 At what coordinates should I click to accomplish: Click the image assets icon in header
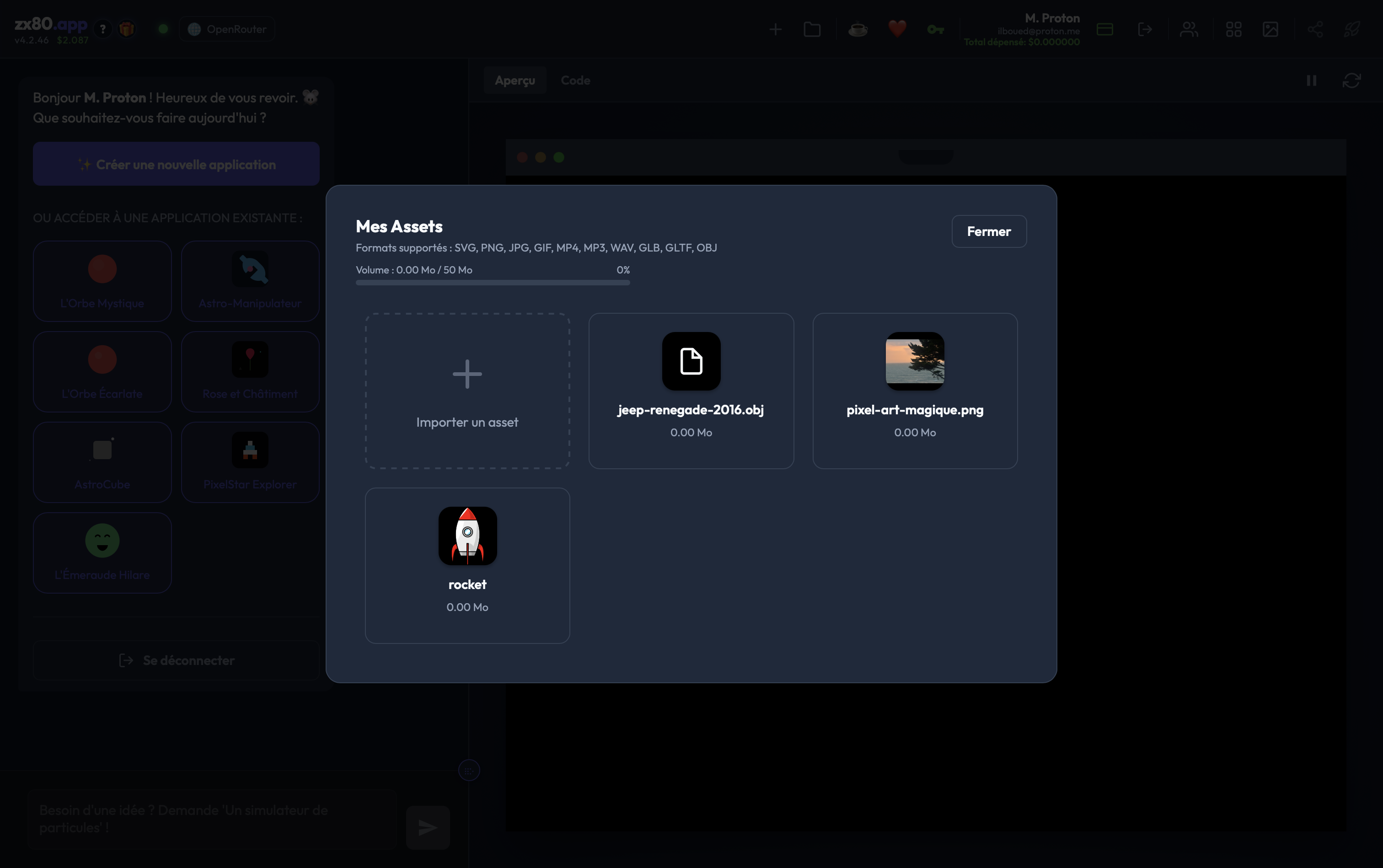pyautogui.click(x=1270, y=29)
